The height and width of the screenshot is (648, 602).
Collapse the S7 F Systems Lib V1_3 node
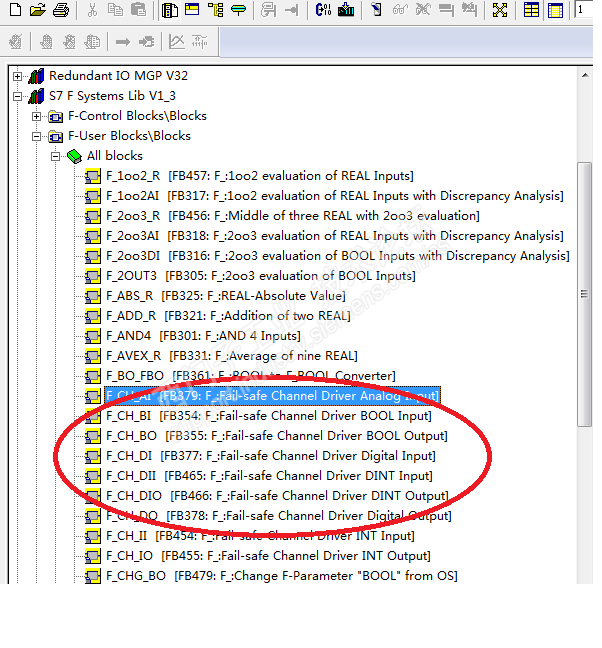click(17, 96)
